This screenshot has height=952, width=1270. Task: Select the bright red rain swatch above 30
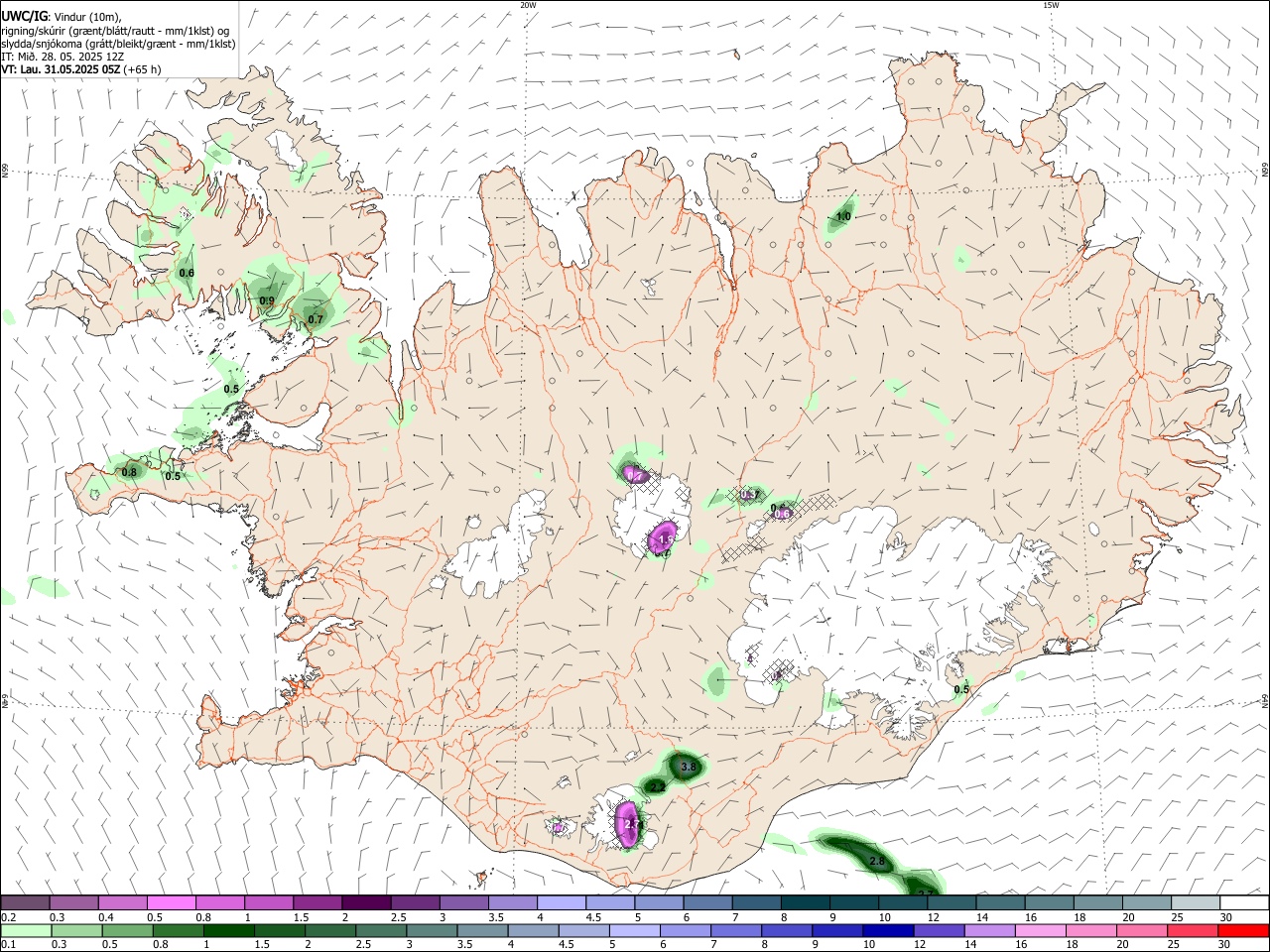pyautogui.click(x=1244, y=930)
